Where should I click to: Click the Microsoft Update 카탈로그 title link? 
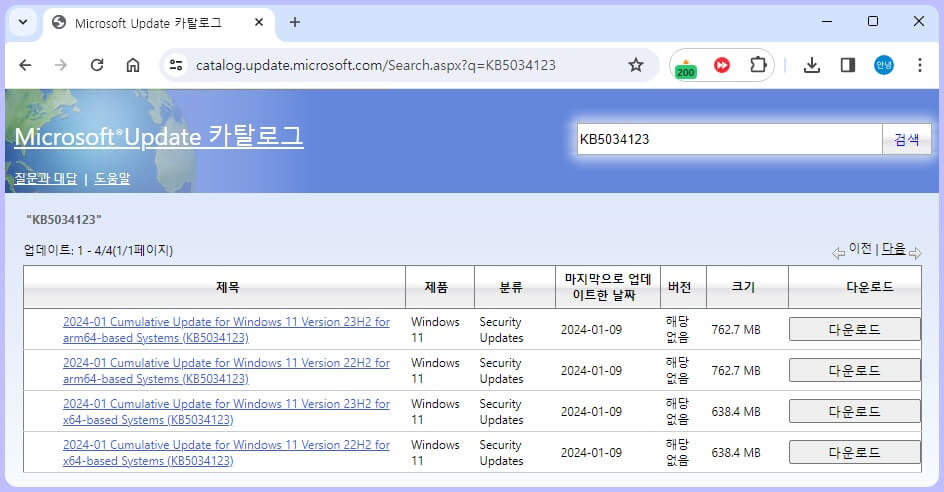(x=159, y=136)
